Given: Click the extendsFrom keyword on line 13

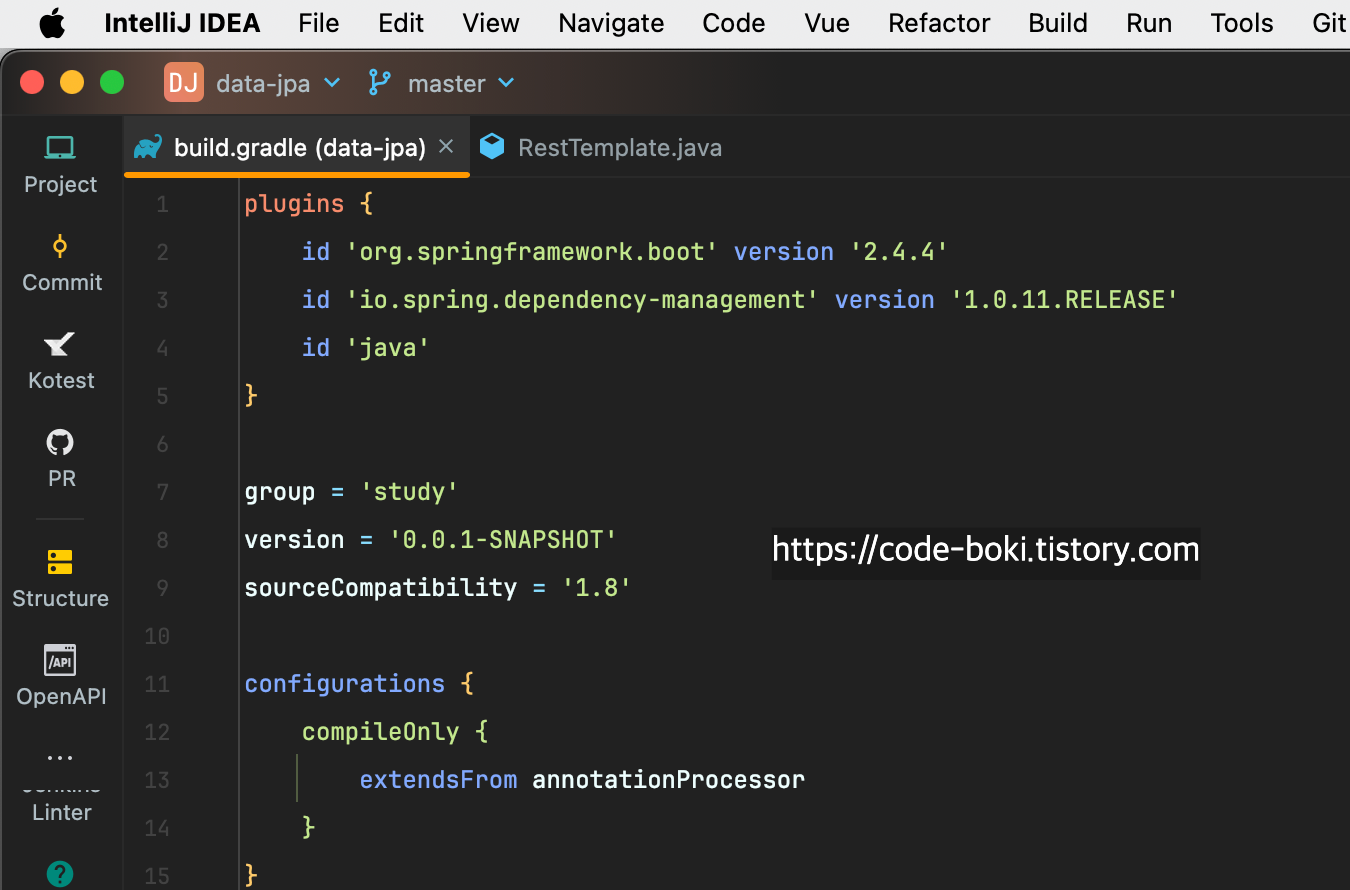Looking at the screenshot, I should point(438,780).
